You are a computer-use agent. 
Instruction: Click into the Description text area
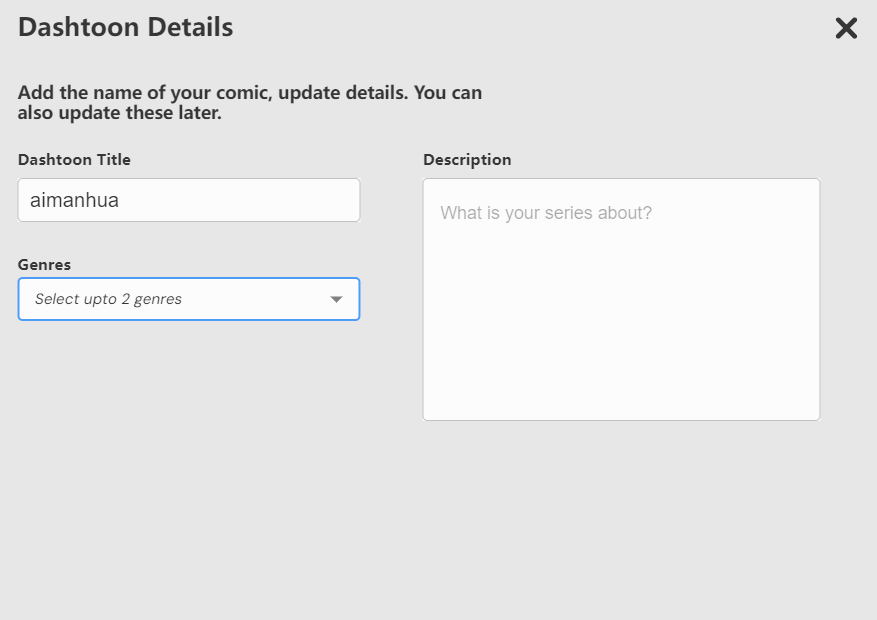click(621, 299)
